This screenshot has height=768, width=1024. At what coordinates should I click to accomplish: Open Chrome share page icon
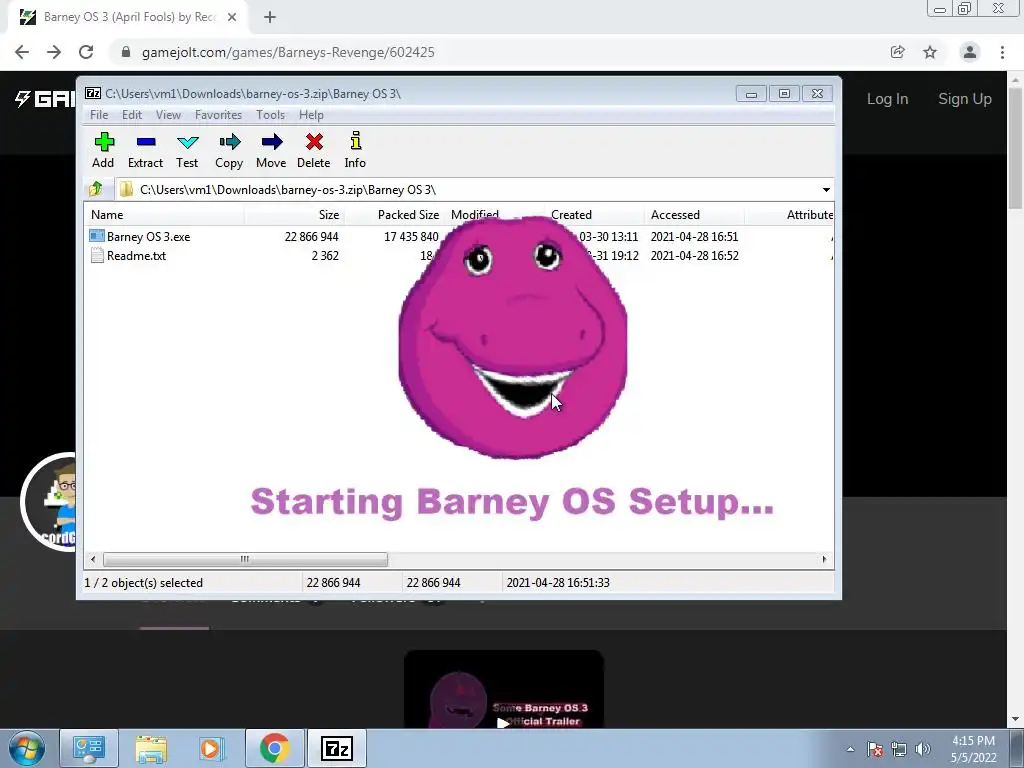point(898,52)
